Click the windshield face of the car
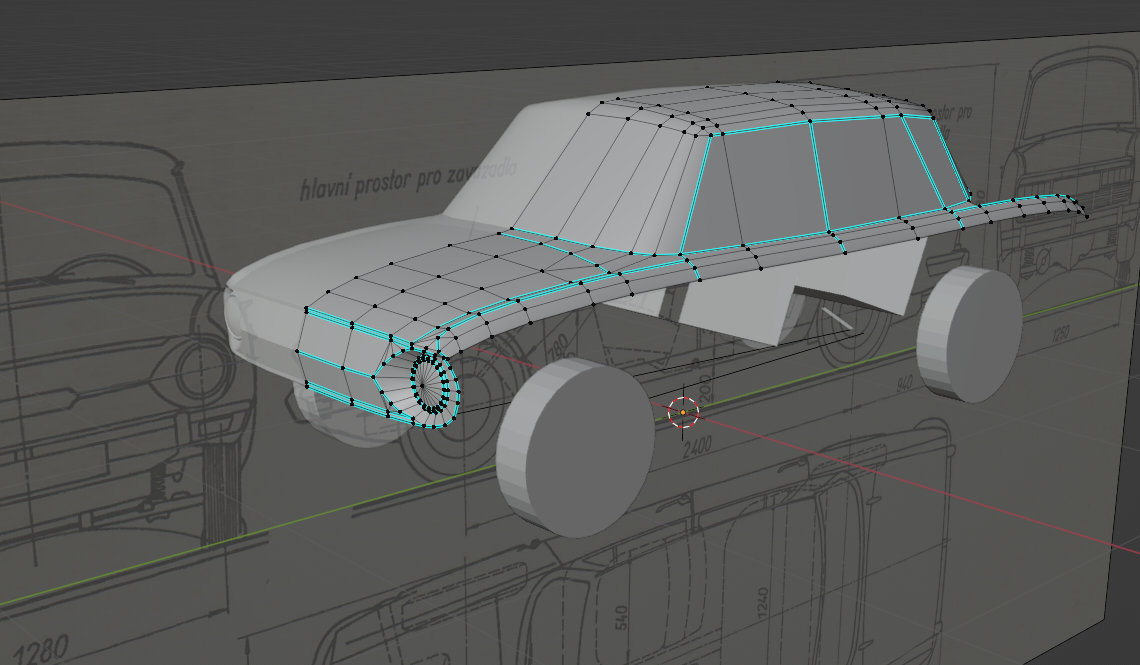This screenshot has width=1140, height=665. pyautogui.click(x=603, y=182)
